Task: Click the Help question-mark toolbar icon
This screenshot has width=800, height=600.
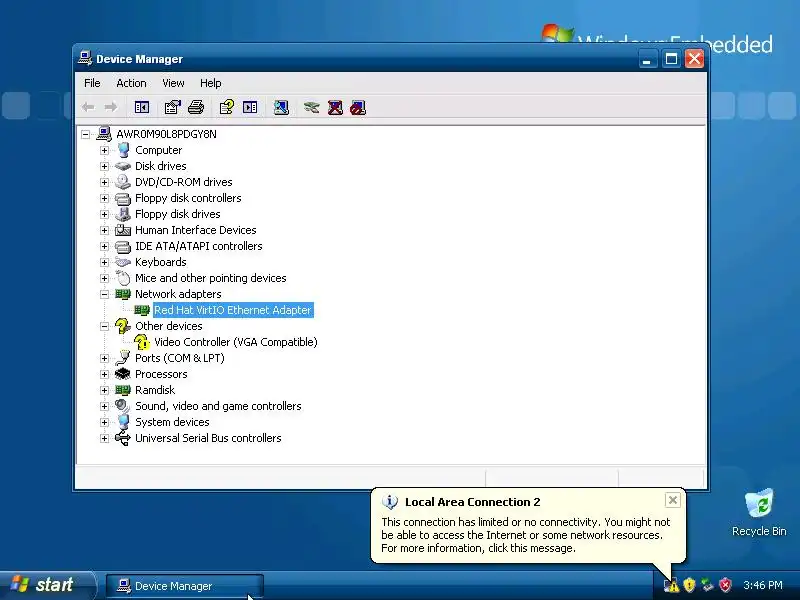Action: coord(227,107)
